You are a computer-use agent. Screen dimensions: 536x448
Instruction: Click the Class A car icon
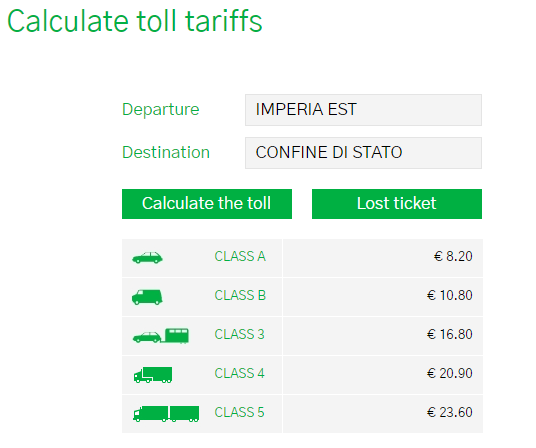pos(147,258)
